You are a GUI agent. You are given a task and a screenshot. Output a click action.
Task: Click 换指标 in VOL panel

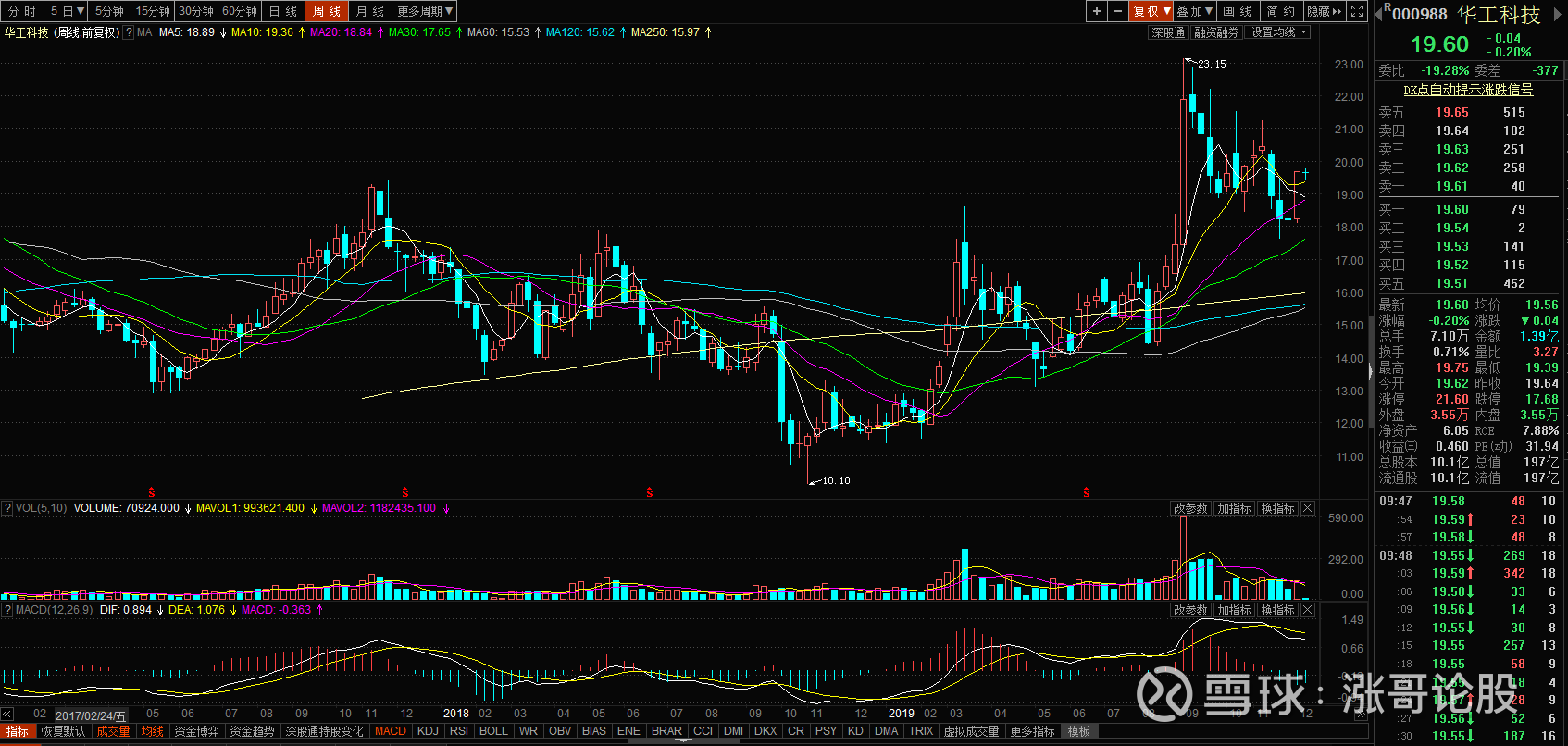pos(1277,508)
